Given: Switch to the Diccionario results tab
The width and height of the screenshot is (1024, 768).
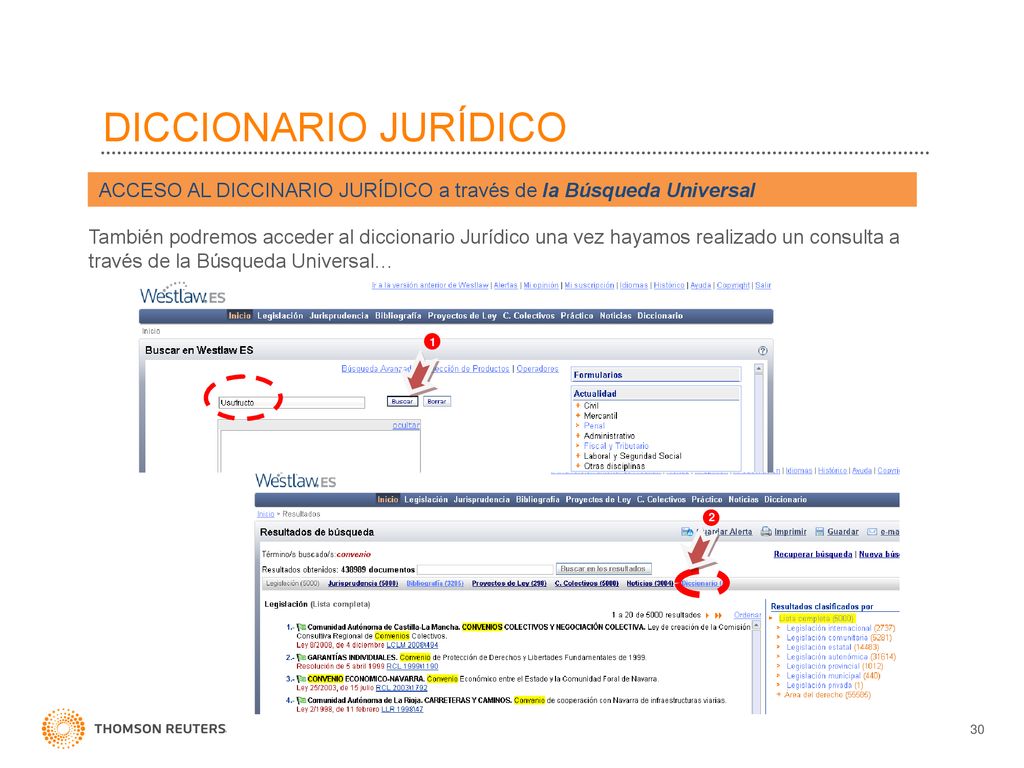Looking at the screenshot, I should click(701, 583).
